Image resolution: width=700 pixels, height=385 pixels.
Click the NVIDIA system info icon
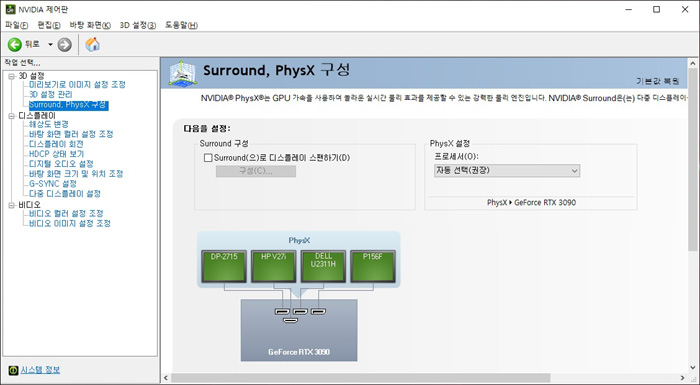[x=13, y=370]
